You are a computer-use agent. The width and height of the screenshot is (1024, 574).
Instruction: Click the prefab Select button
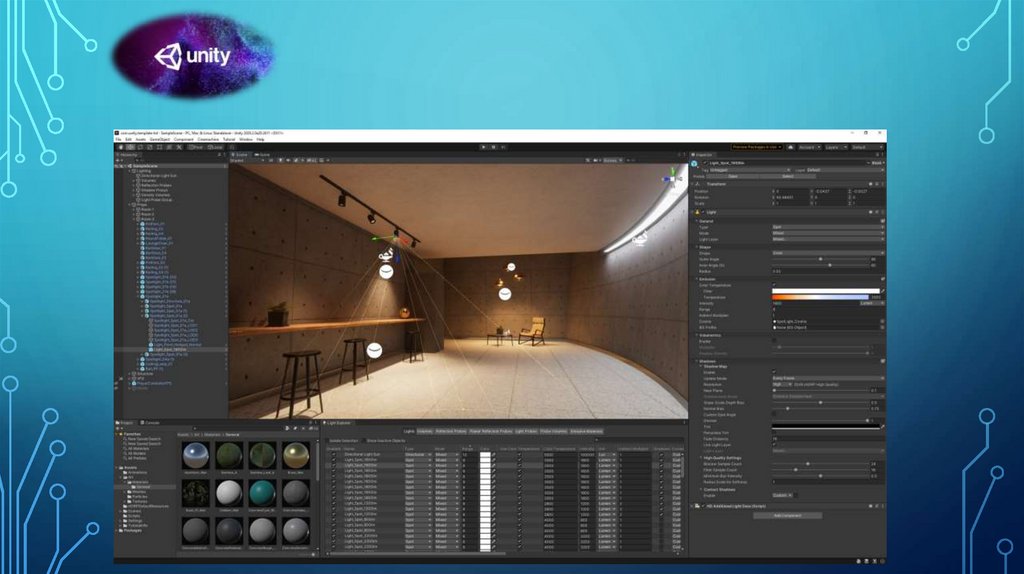point(788,176)
